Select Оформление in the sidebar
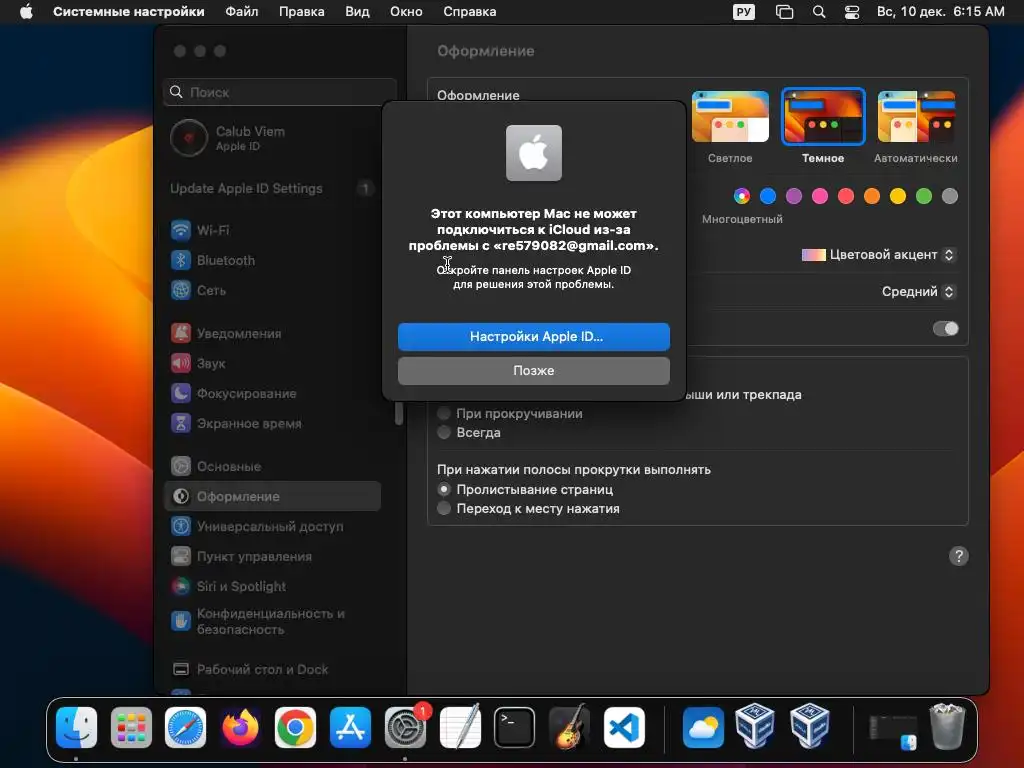The image size is (1024, 768). point(272,496)
